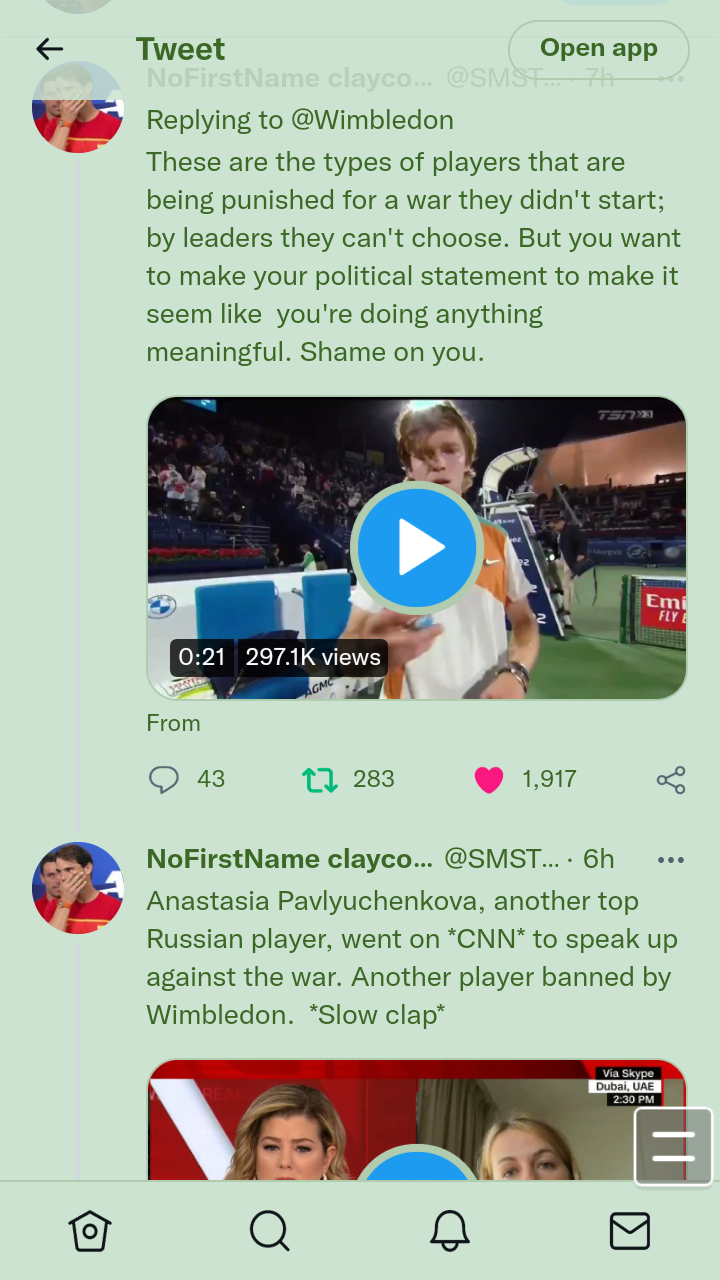Open the Search tab

270,1231
